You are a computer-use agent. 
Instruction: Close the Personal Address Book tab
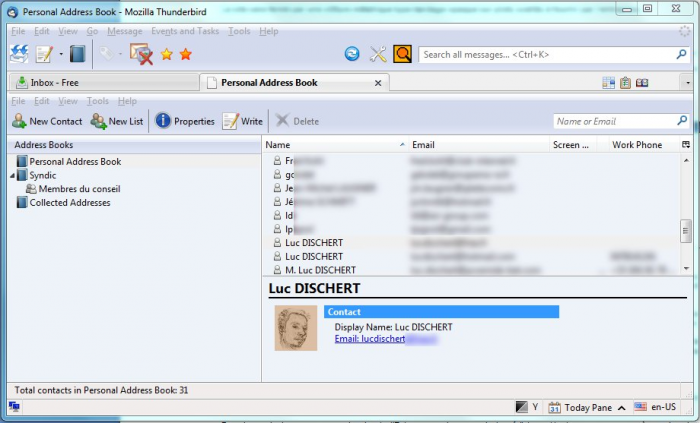378,83
